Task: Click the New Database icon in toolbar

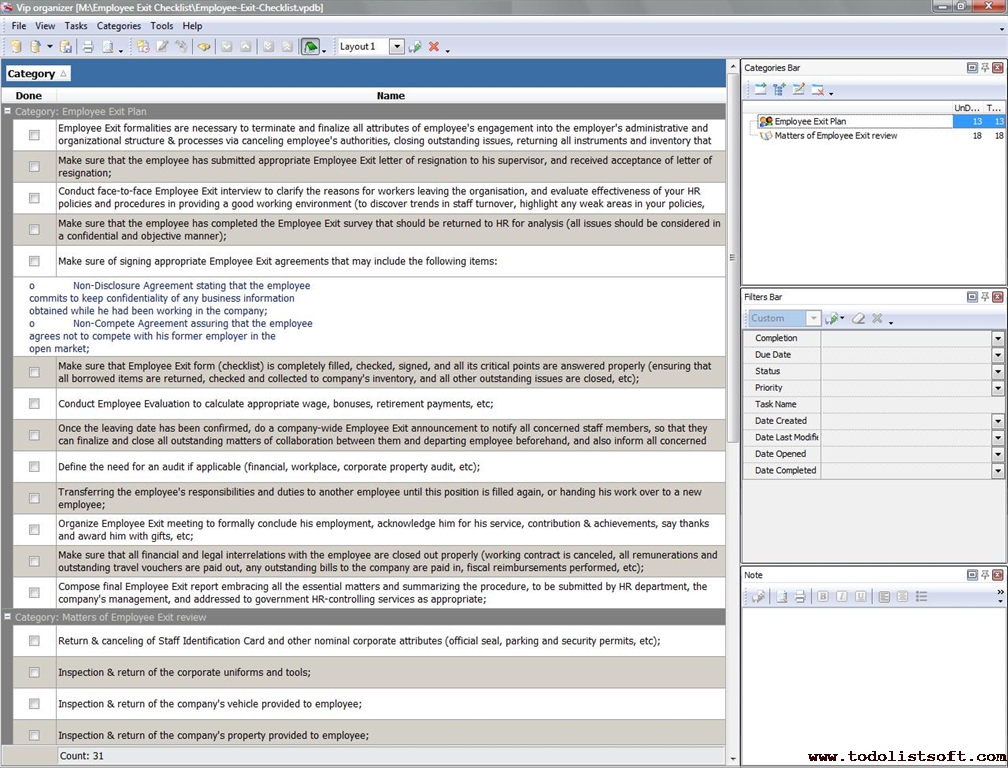Action: coord(15,47)
